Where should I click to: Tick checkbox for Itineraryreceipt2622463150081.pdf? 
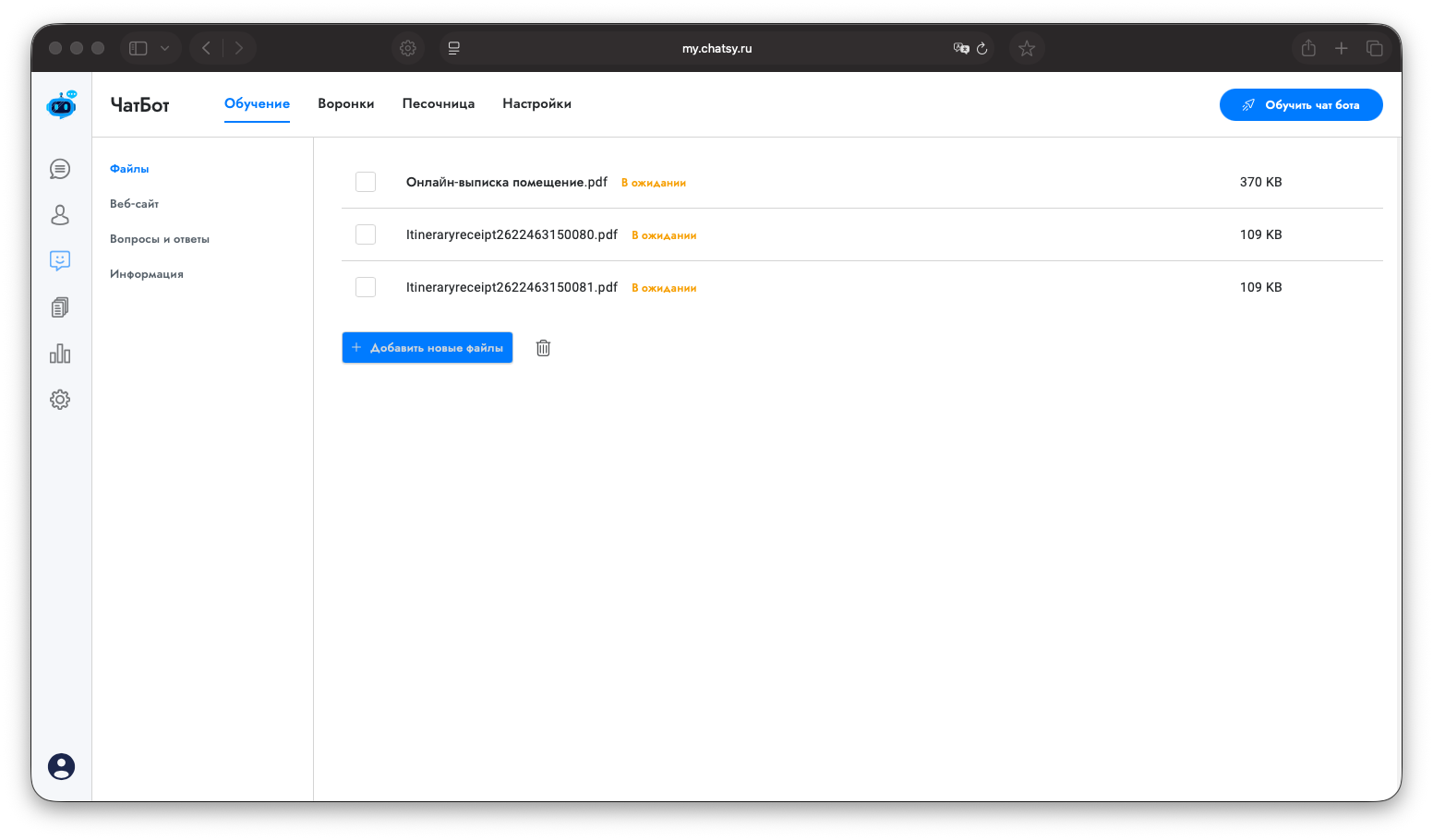pyautogui.click(x=366, y=287)
